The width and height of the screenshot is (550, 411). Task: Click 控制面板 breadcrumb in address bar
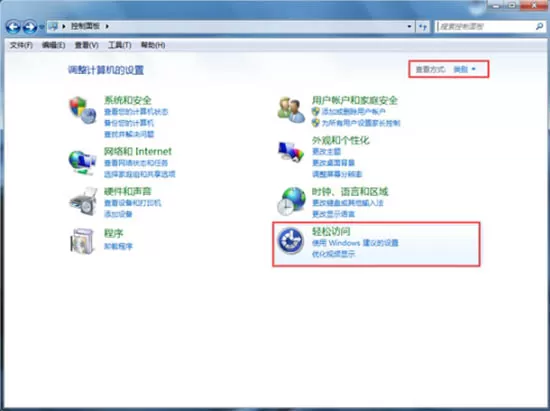coord(86,26)
